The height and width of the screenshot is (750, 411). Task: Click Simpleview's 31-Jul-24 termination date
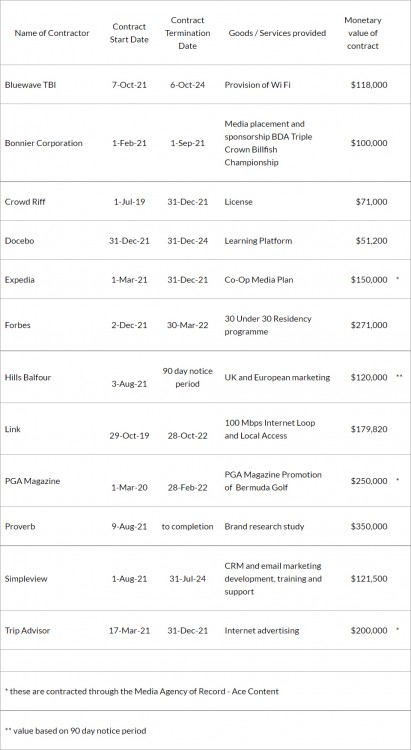[x=188, y=579]
